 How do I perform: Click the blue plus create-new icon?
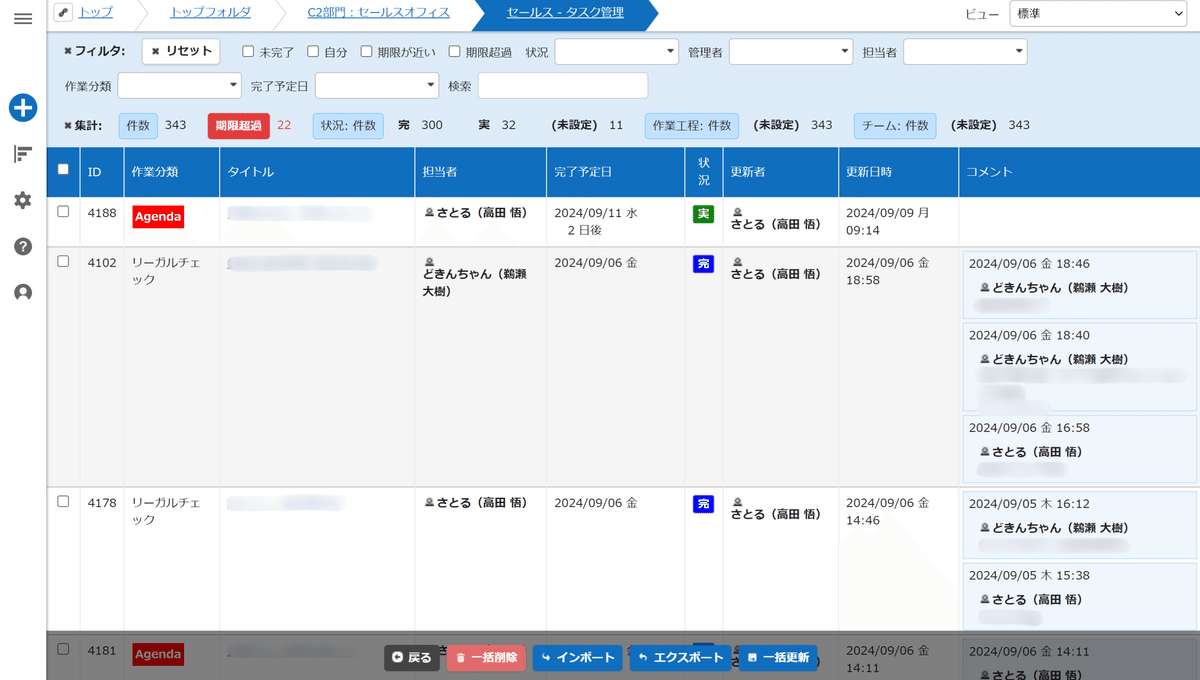[23, 108]
